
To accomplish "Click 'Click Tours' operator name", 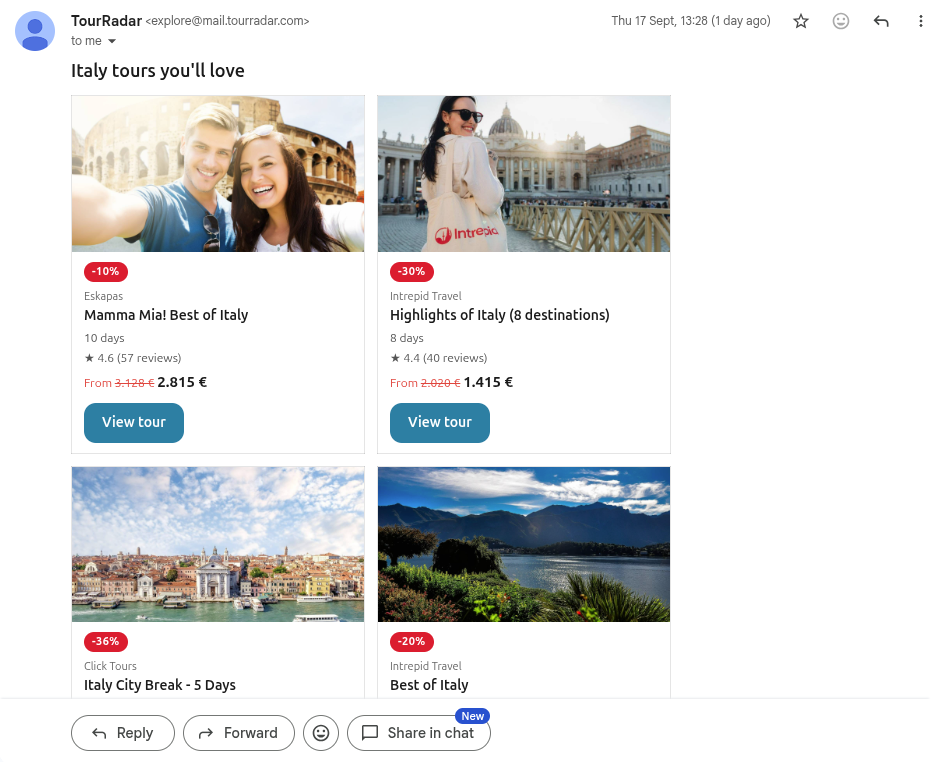I will (x=111, y=666).
